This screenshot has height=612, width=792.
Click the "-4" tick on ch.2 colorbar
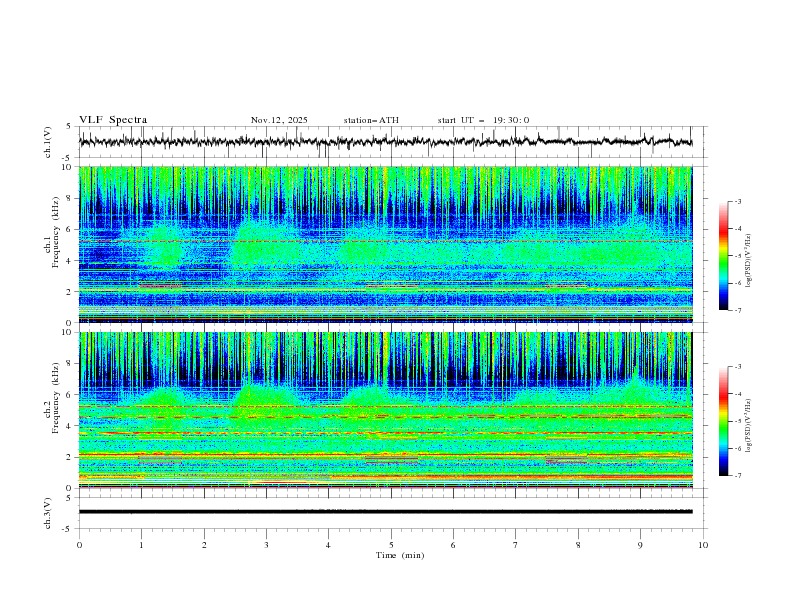(737, 394)
